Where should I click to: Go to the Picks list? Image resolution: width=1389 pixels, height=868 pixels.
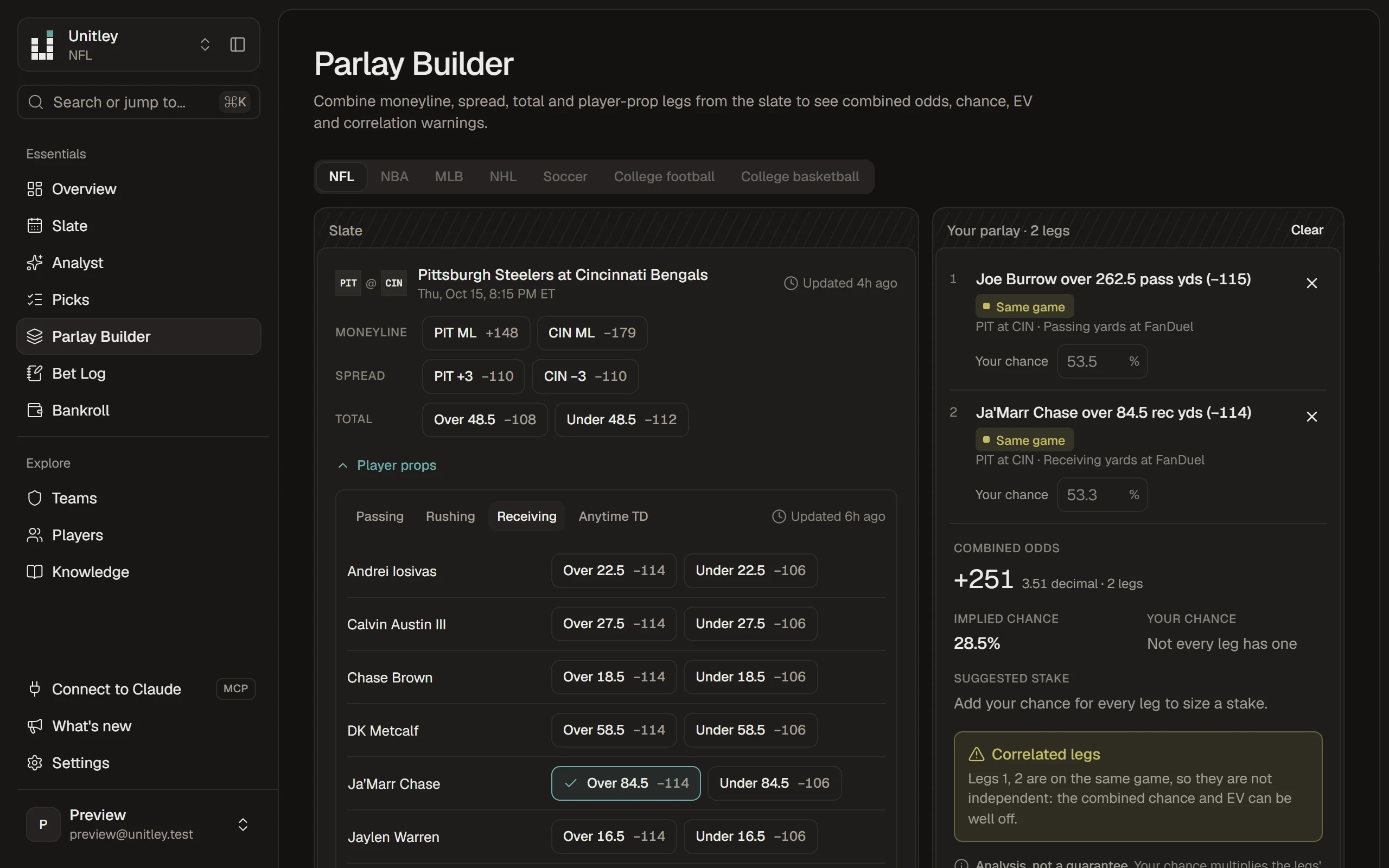(139, 299)
